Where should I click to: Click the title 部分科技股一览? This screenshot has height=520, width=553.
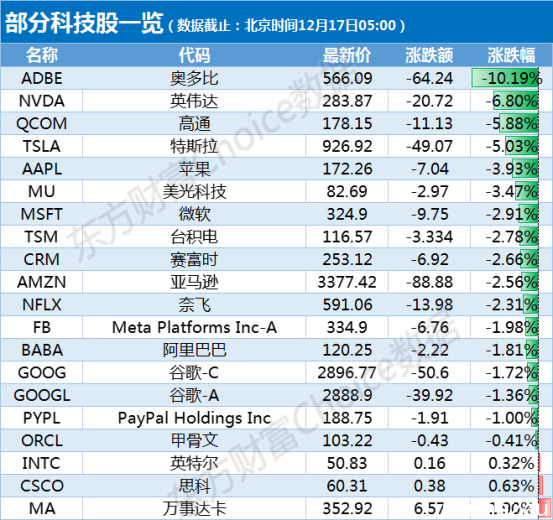[x=84, y=23]
